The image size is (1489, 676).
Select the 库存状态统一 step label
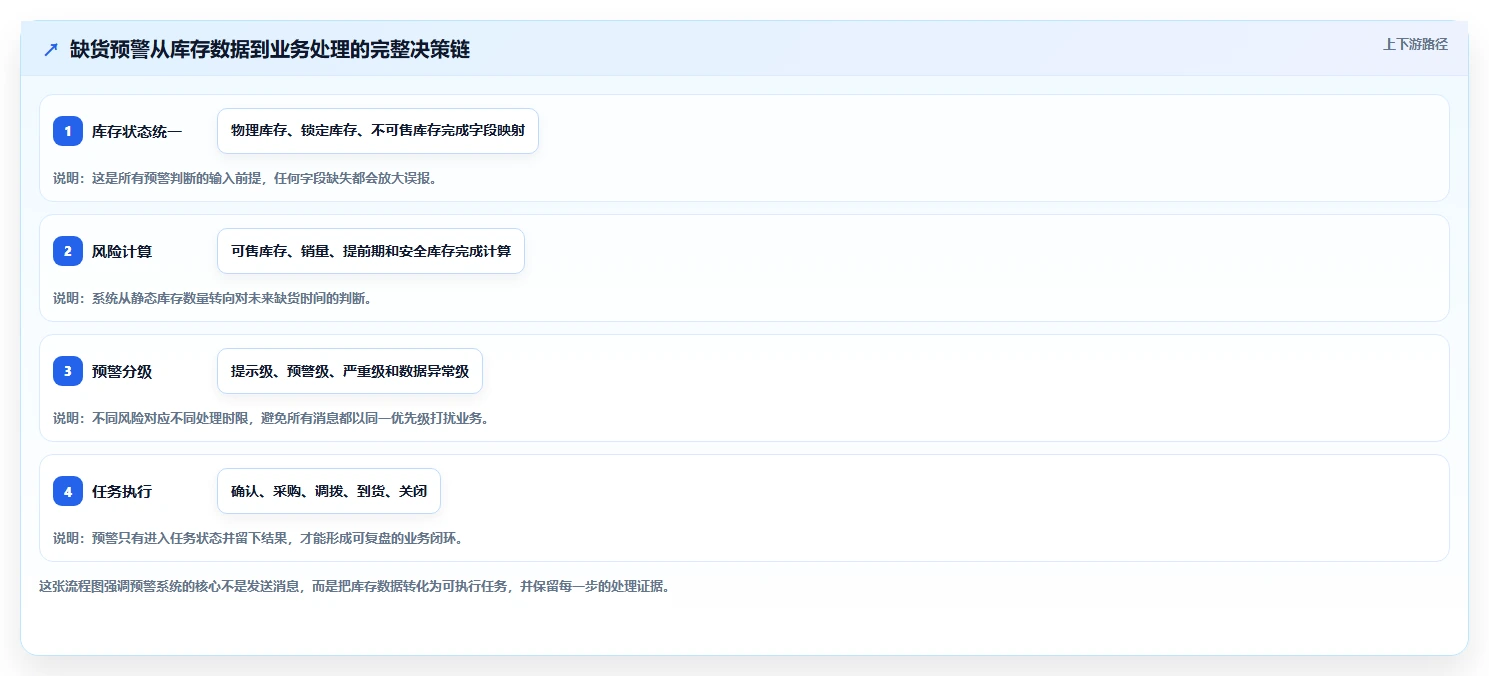point(137,131)
